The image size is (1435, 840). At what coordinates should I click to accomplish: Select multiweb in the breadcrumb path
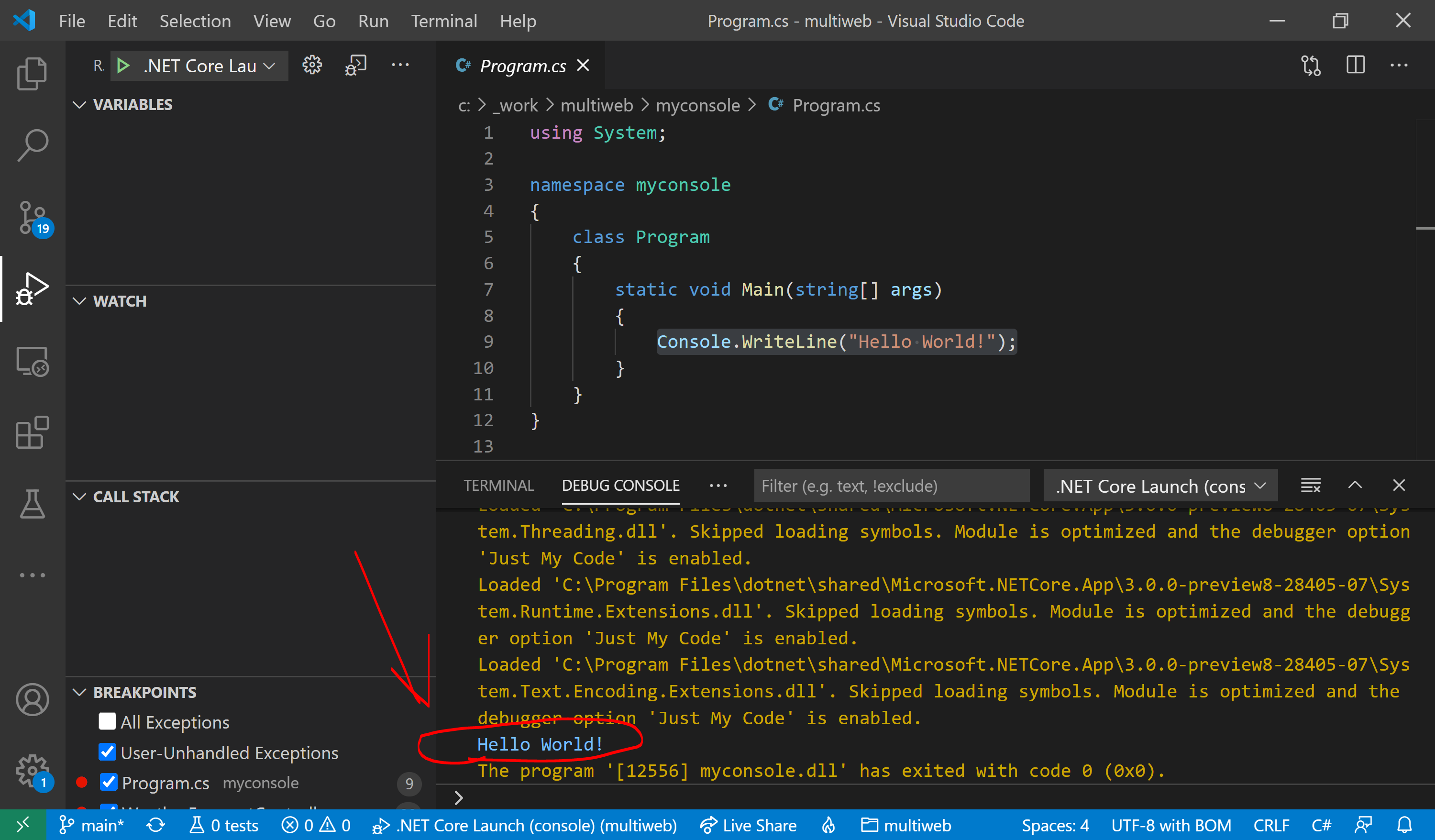(596, 105)
